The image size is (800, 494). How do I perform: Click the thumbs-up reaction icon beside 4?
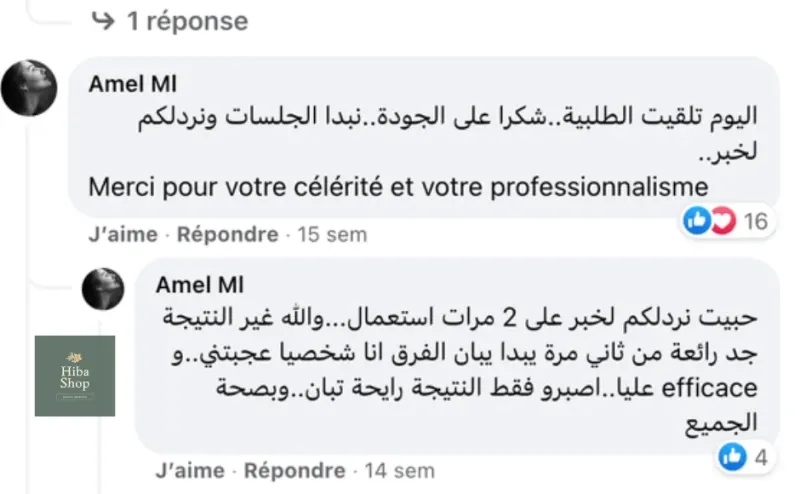pyautogui.click(x=732, y=457)
